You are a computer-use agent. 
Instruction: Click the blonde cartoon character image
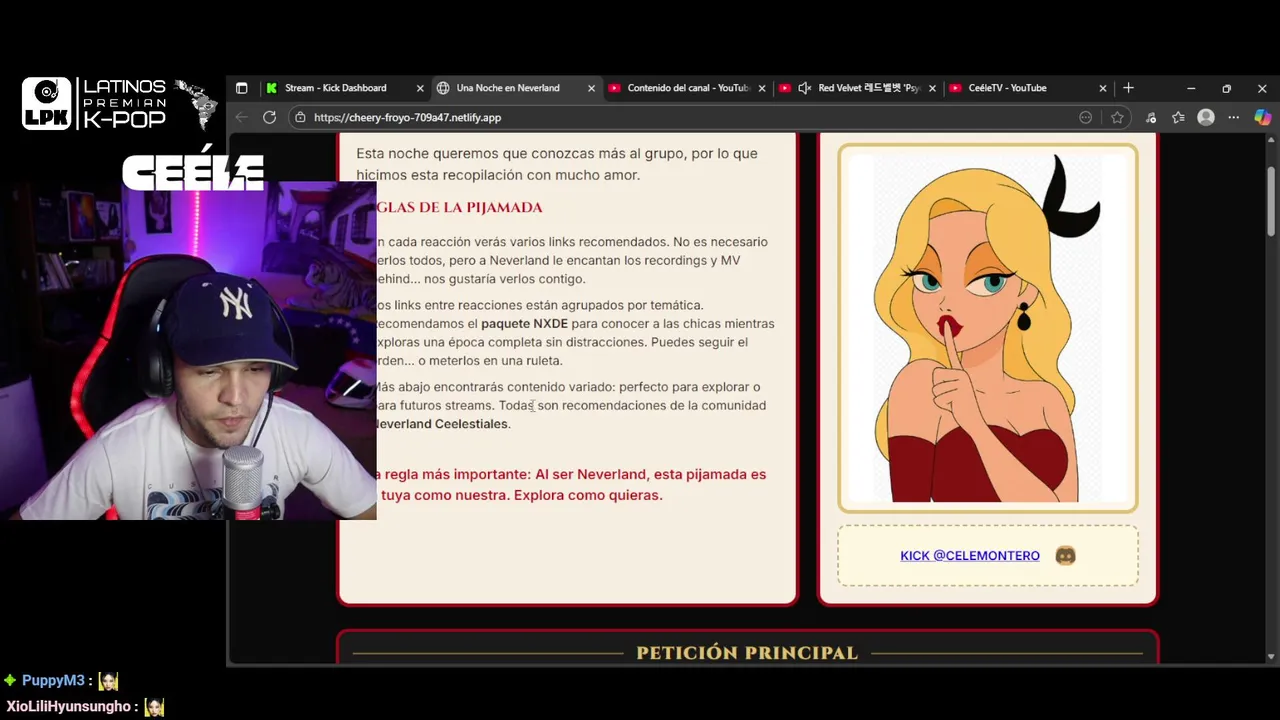coord(987,328)
